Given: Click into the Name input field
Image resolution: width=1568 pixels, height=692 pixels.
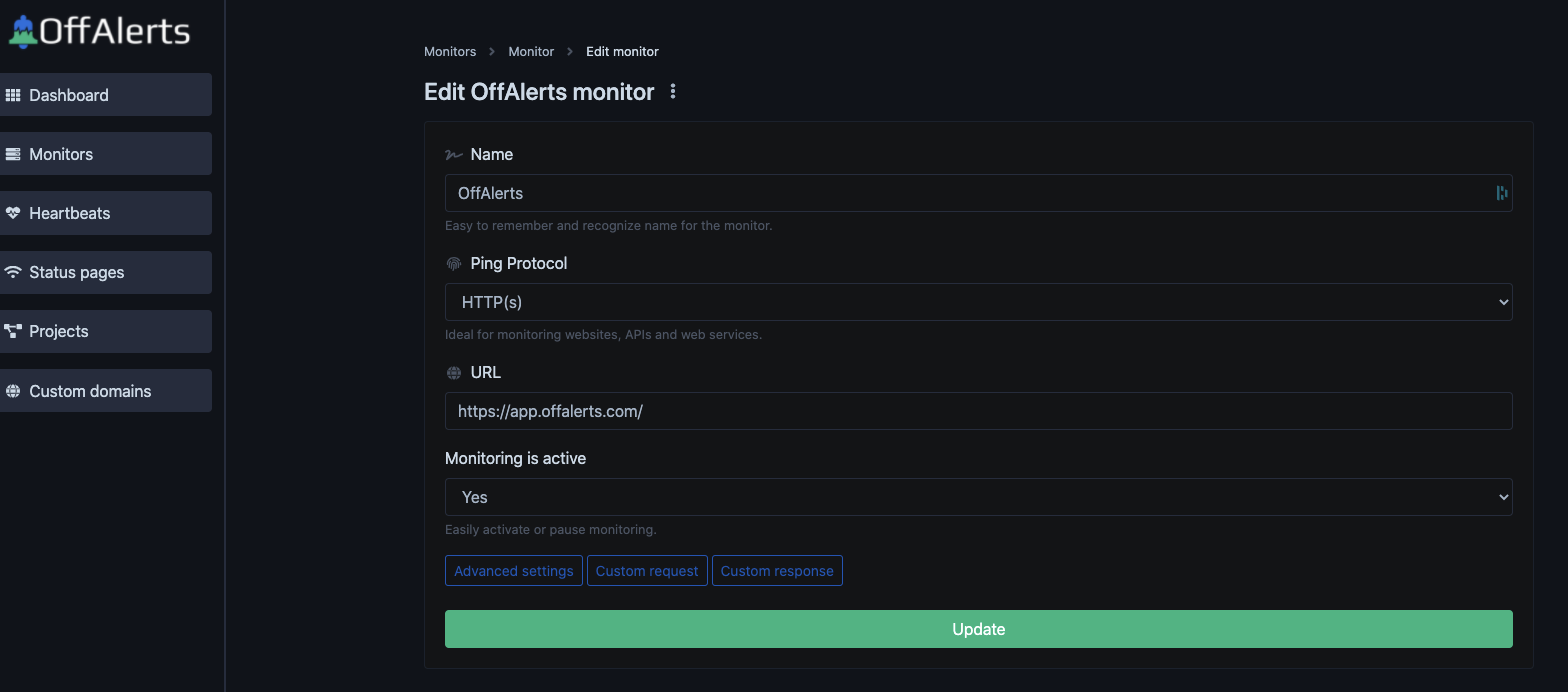Looking at the screenshot, I should pyautogui.click(x=978, y=193).
